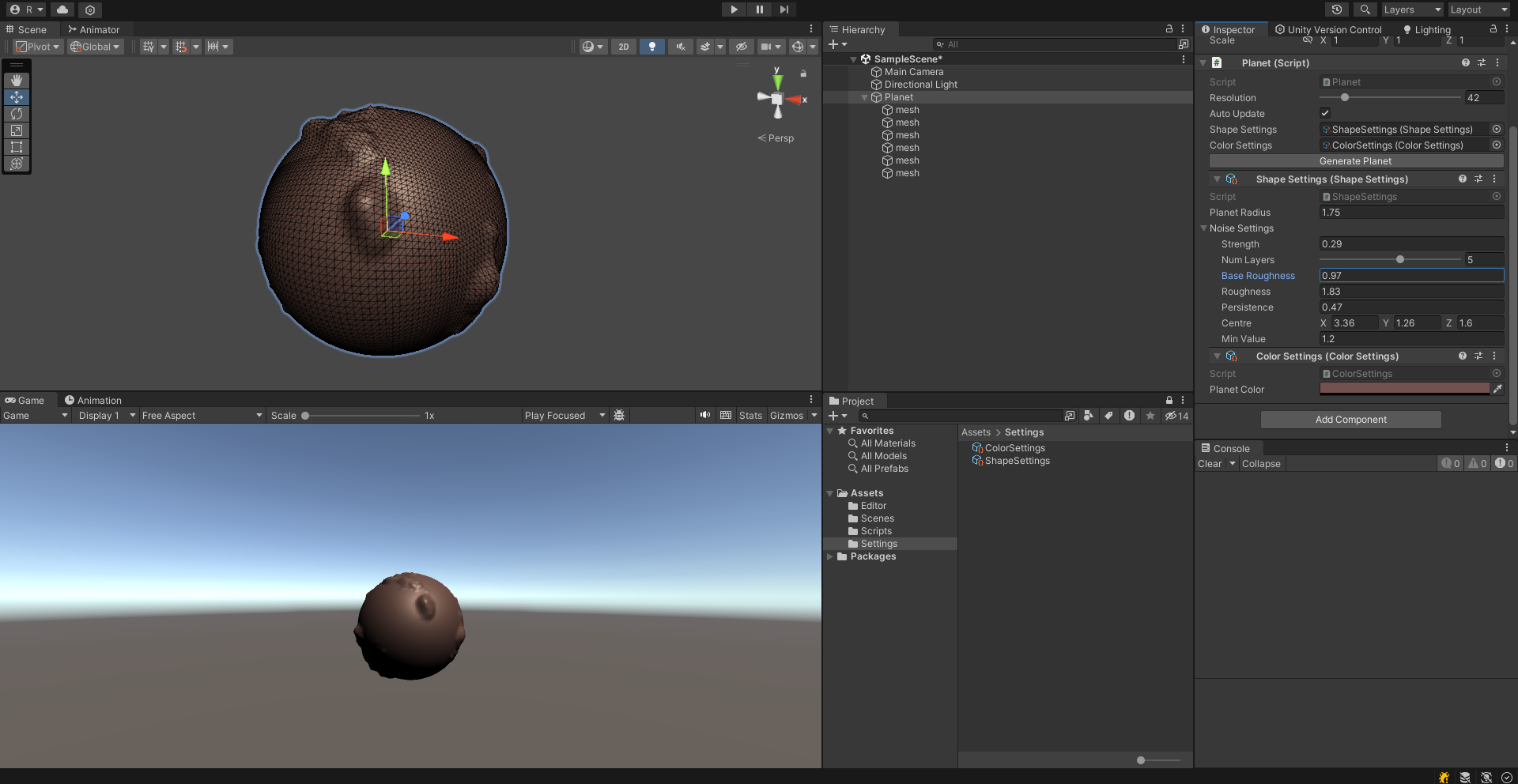Open the Layers dropdown
Screen dimensions: 1518x784
click(1412, 9)
